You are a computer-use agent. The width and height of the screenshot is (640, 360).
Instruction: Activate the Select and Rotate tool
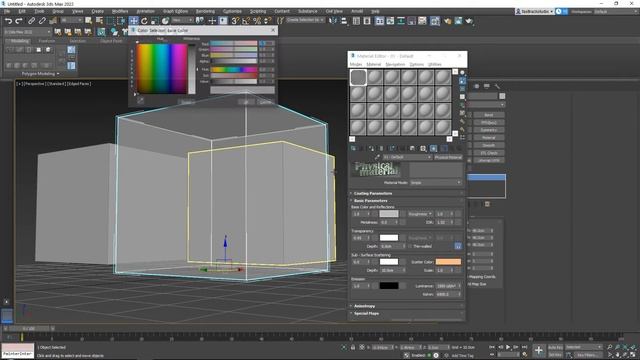pyautogui.click(x=144, y=21)
